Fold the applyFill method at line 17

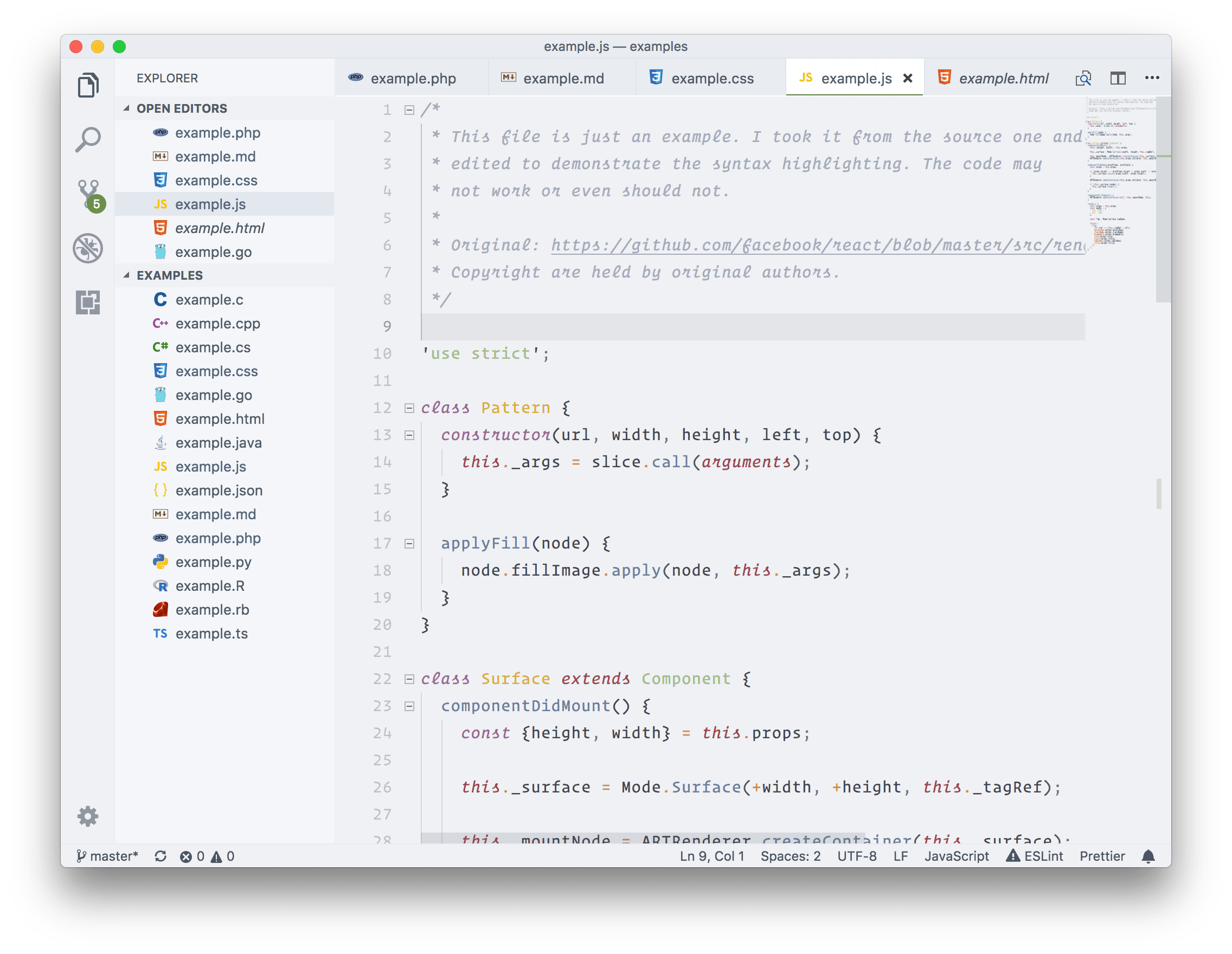(x=409, y=544)
